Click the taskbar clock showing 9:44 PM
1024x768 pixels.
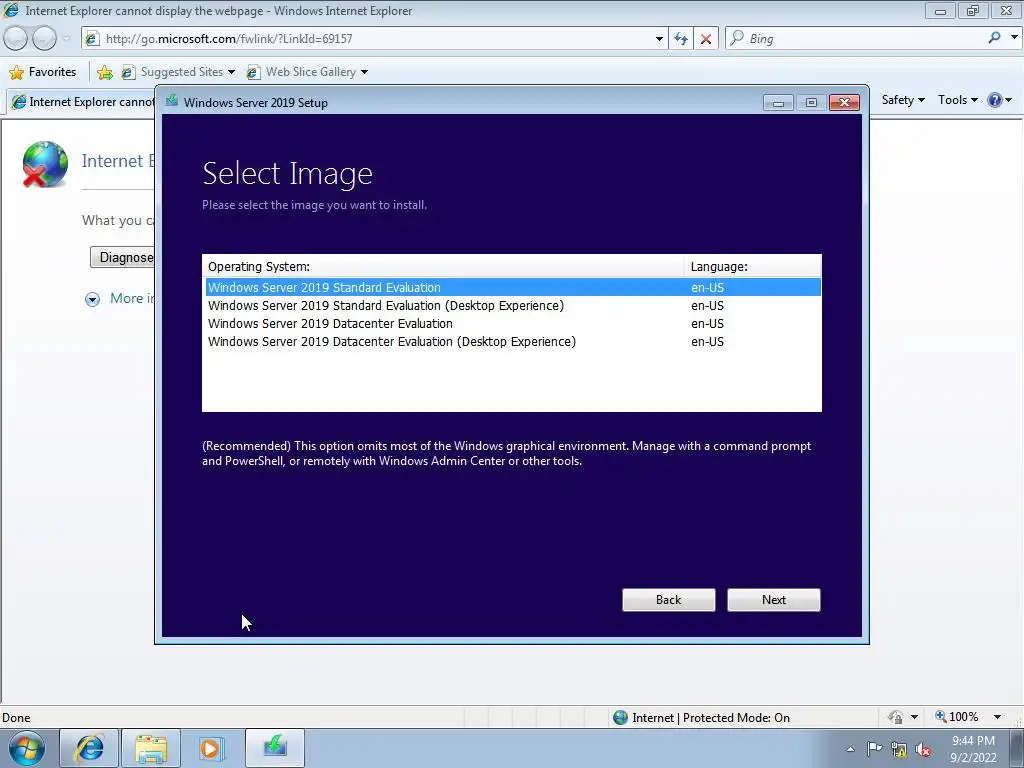click(x=973, y=748)
